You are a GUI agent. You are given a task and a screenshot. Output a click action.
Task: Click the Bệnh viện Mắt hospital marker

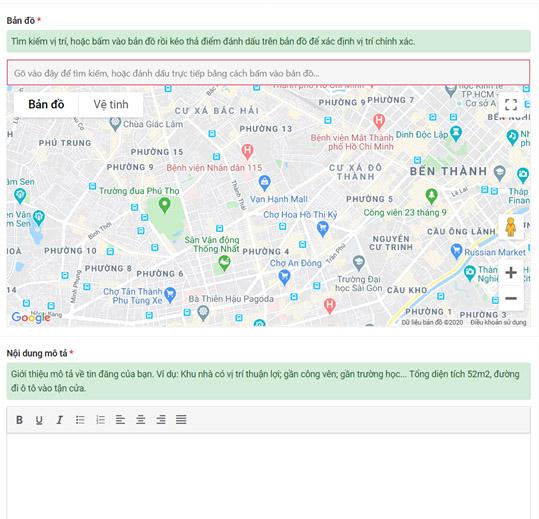click(379, 121)
